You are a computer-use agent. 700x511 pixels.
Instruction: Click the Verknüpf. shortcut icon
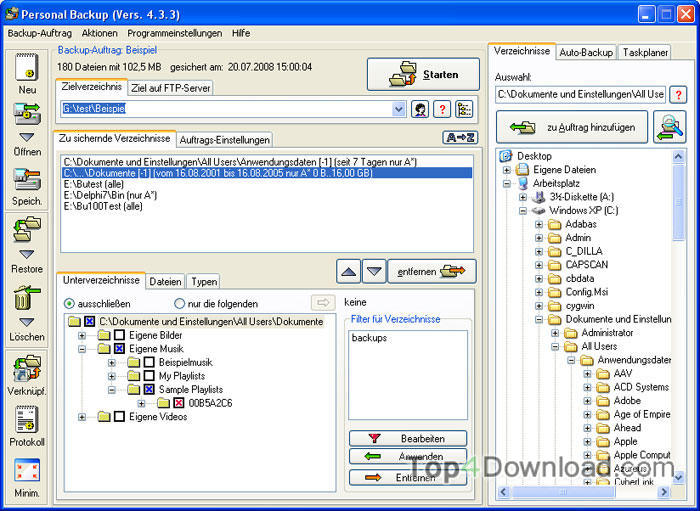[27, 368]
